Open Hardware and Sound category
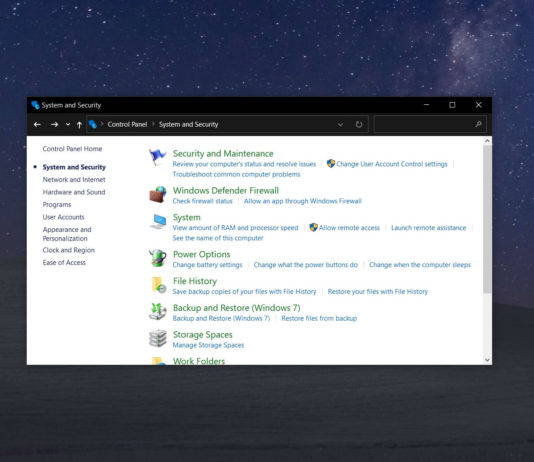 tap(74, 192)
